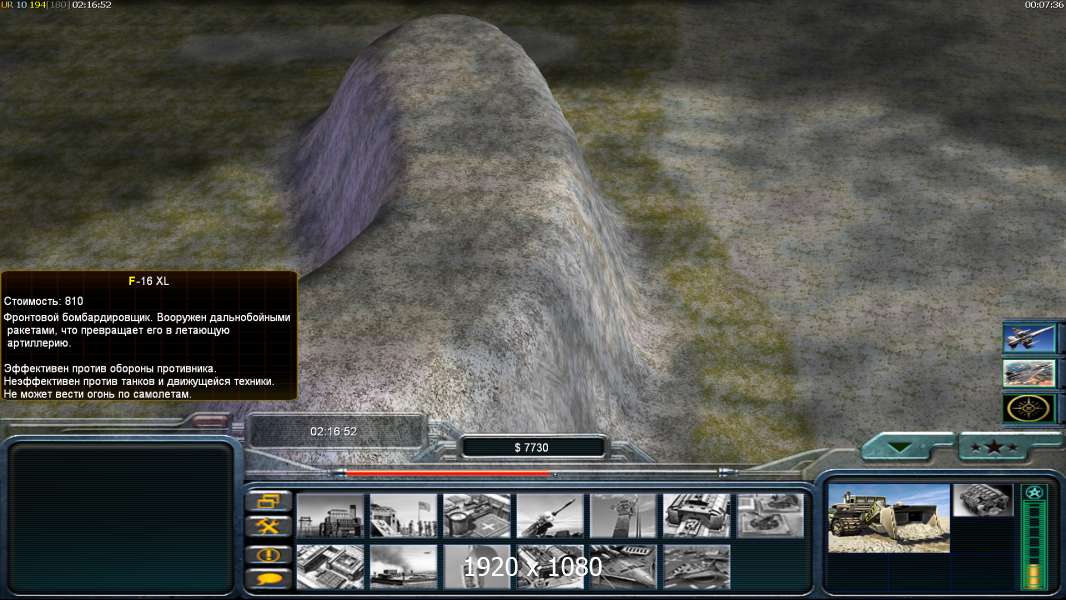Choose the build icon showing smoke over water
Viewport: 1066px width, 600px height.
click(x=404, y=566)
